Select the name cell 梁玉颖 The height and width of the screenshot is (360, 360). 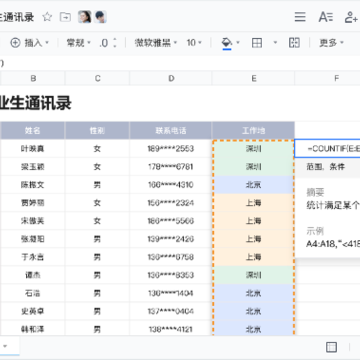[x=33, y=167]
